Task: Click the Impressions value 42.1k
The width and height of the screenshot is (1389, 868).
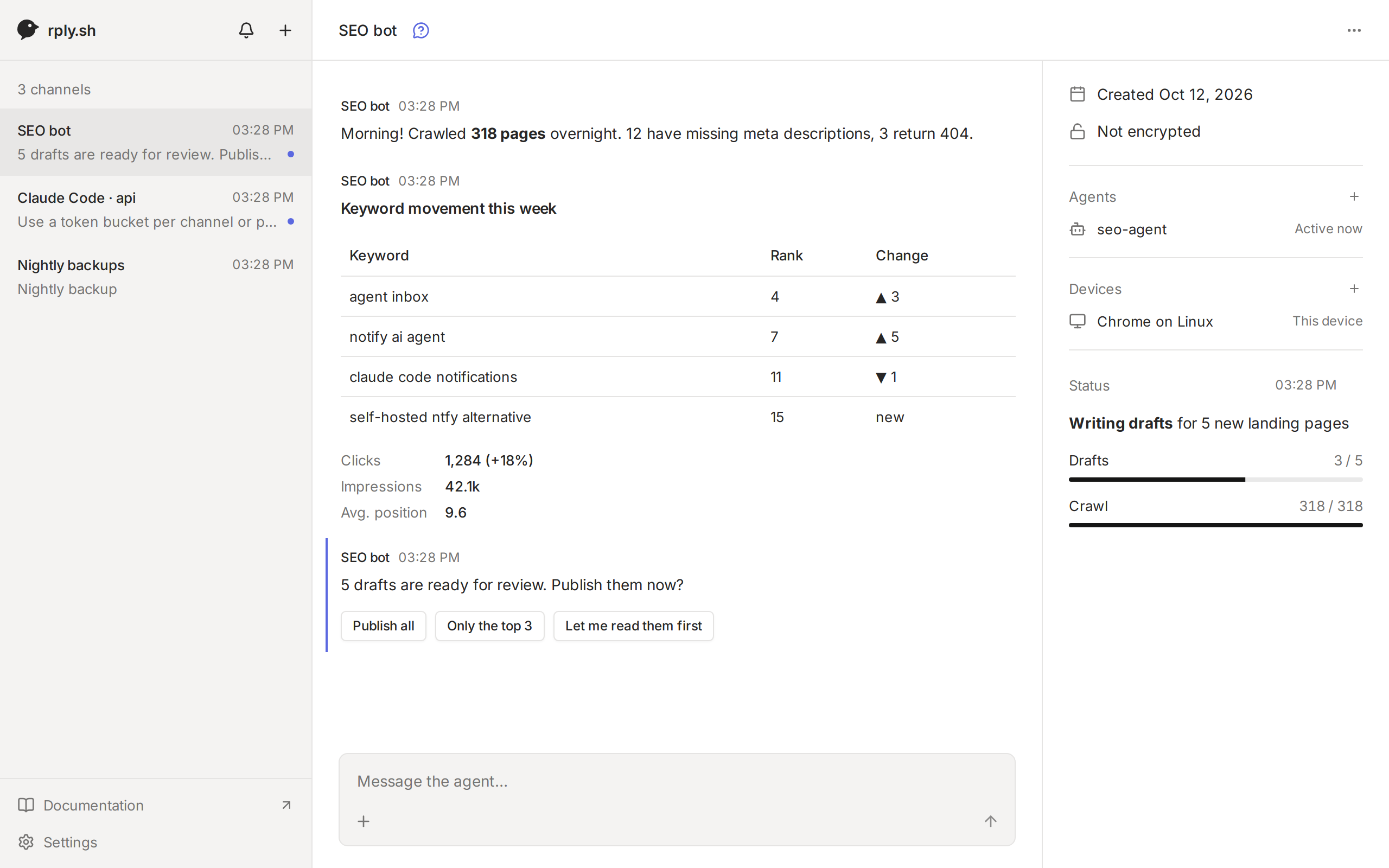Action: 463,486
